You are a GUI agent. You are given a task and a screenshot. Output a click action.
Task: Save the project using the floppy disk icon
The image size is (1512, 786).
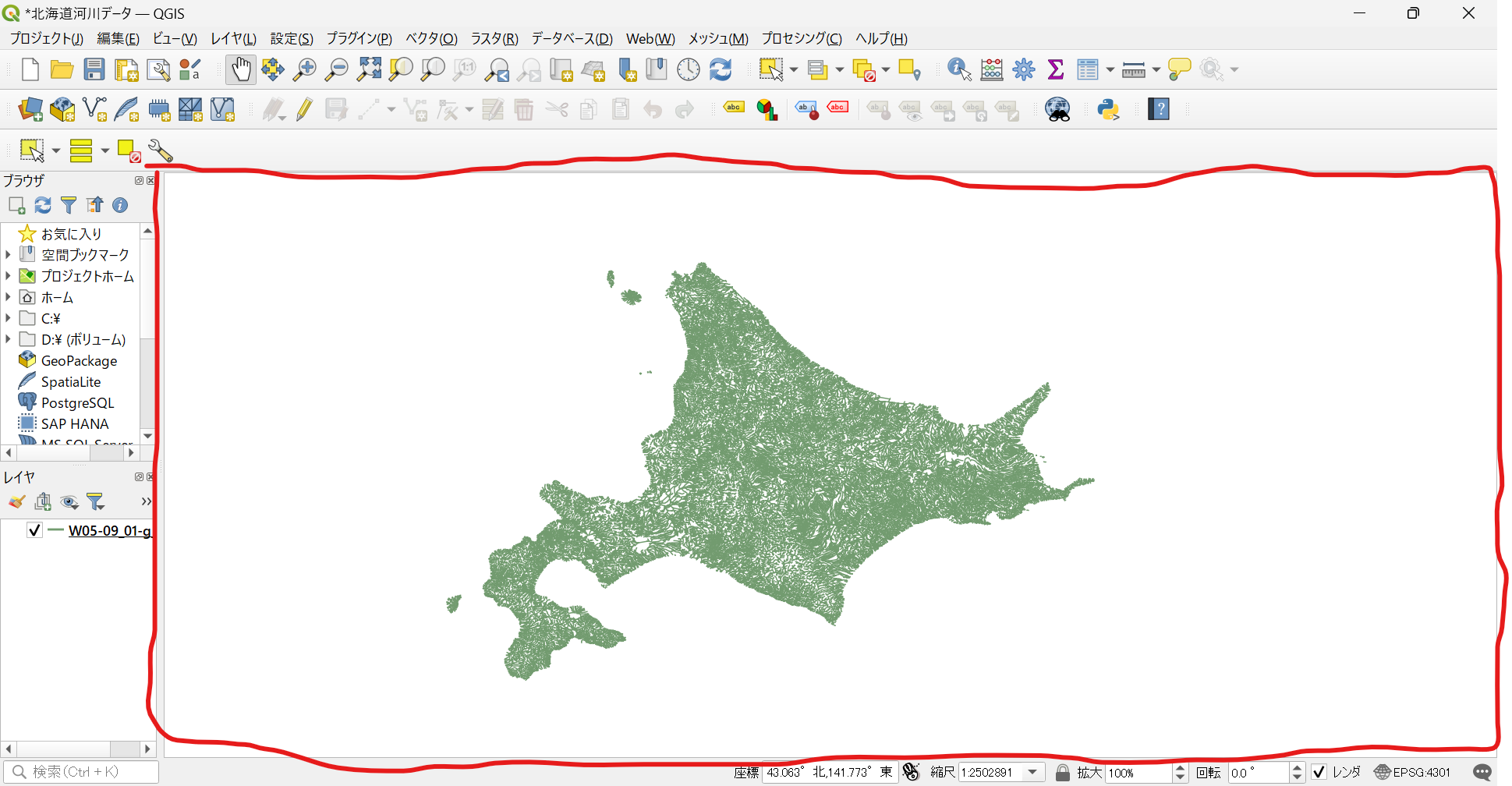pyautogui.click(x=94, y=69)
